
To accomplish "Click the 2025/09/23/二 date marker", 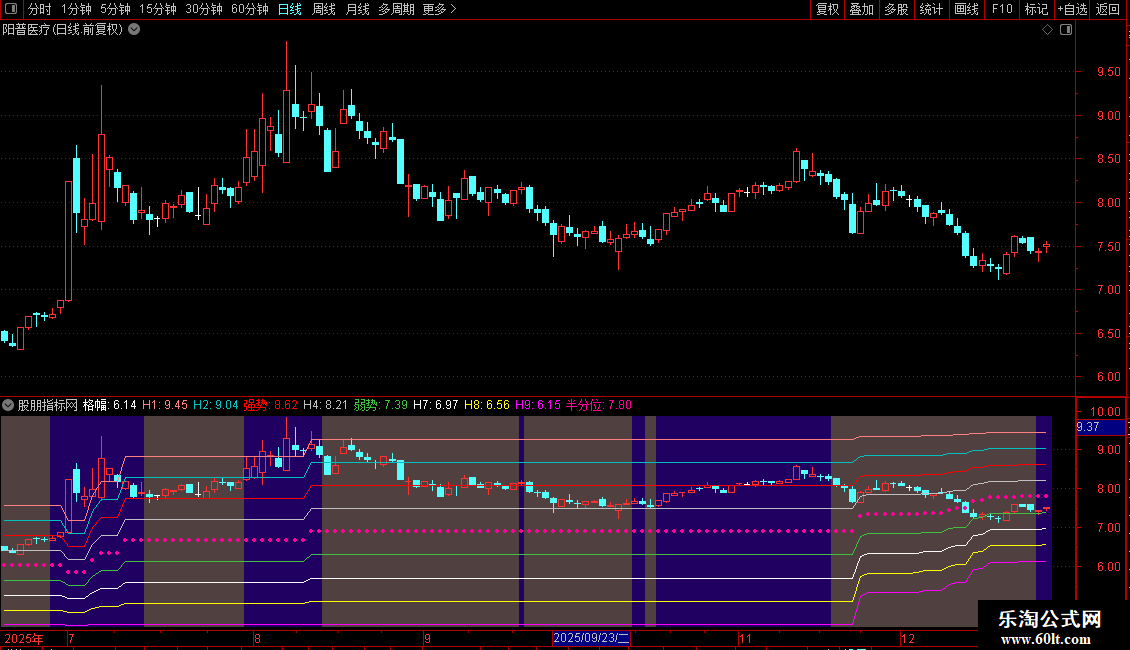I will coord(592,638).
